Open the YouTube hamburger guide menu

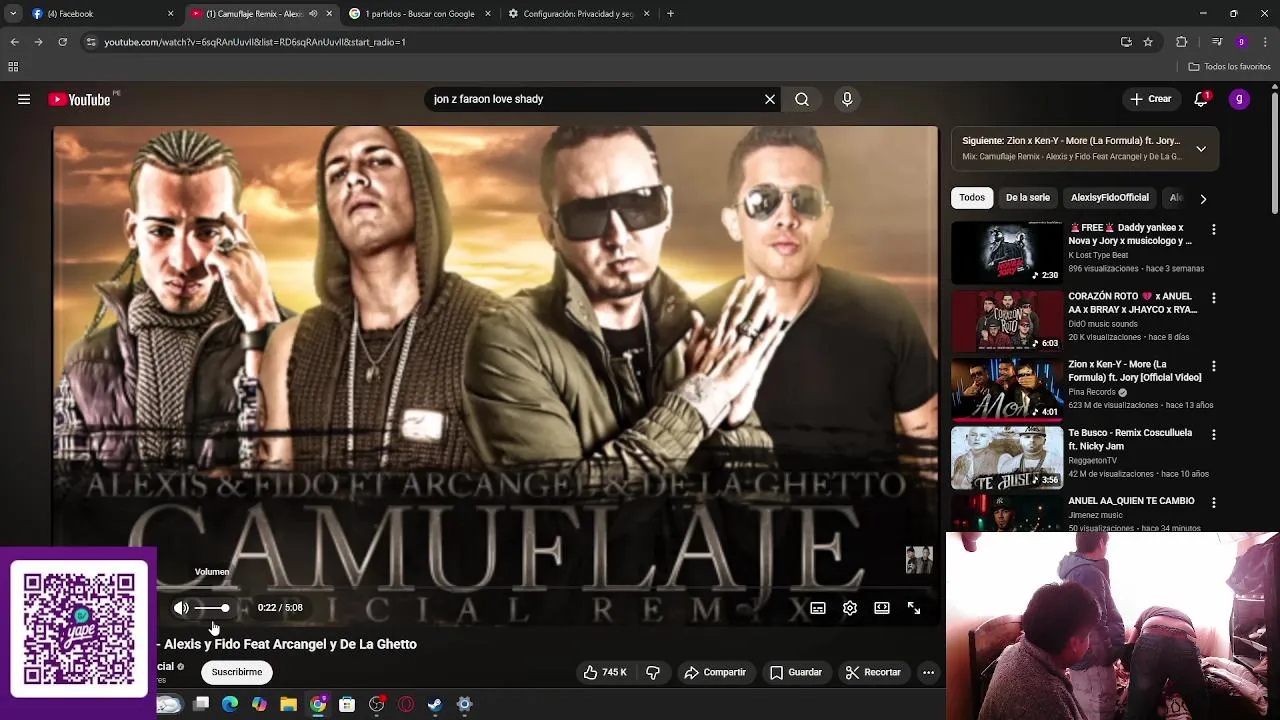(24, 99)
